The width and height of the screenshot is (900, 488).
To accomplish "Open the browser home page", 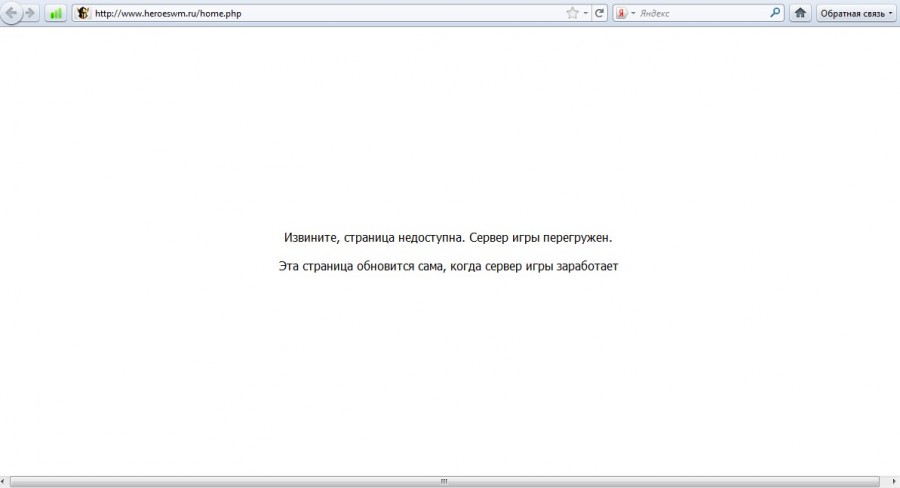I will point(800,13).
